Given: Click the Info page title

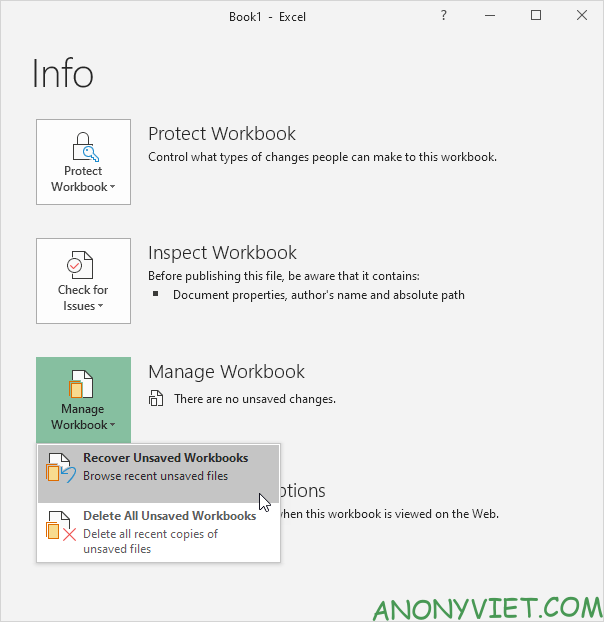Looking at the screenshot, I should 63,74.
